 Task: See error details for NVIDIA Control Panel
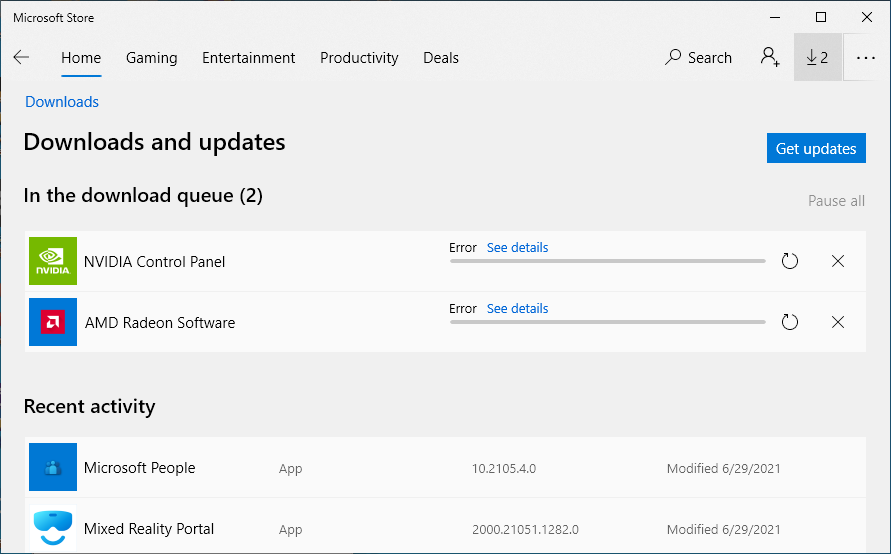click(x=517, y=247)
